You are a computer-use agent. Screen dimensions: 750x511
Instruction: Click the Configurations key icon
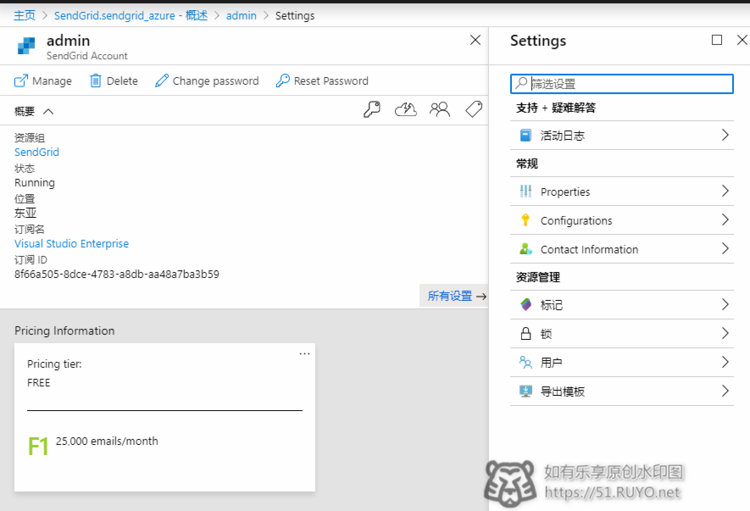[x=525, y=220]
